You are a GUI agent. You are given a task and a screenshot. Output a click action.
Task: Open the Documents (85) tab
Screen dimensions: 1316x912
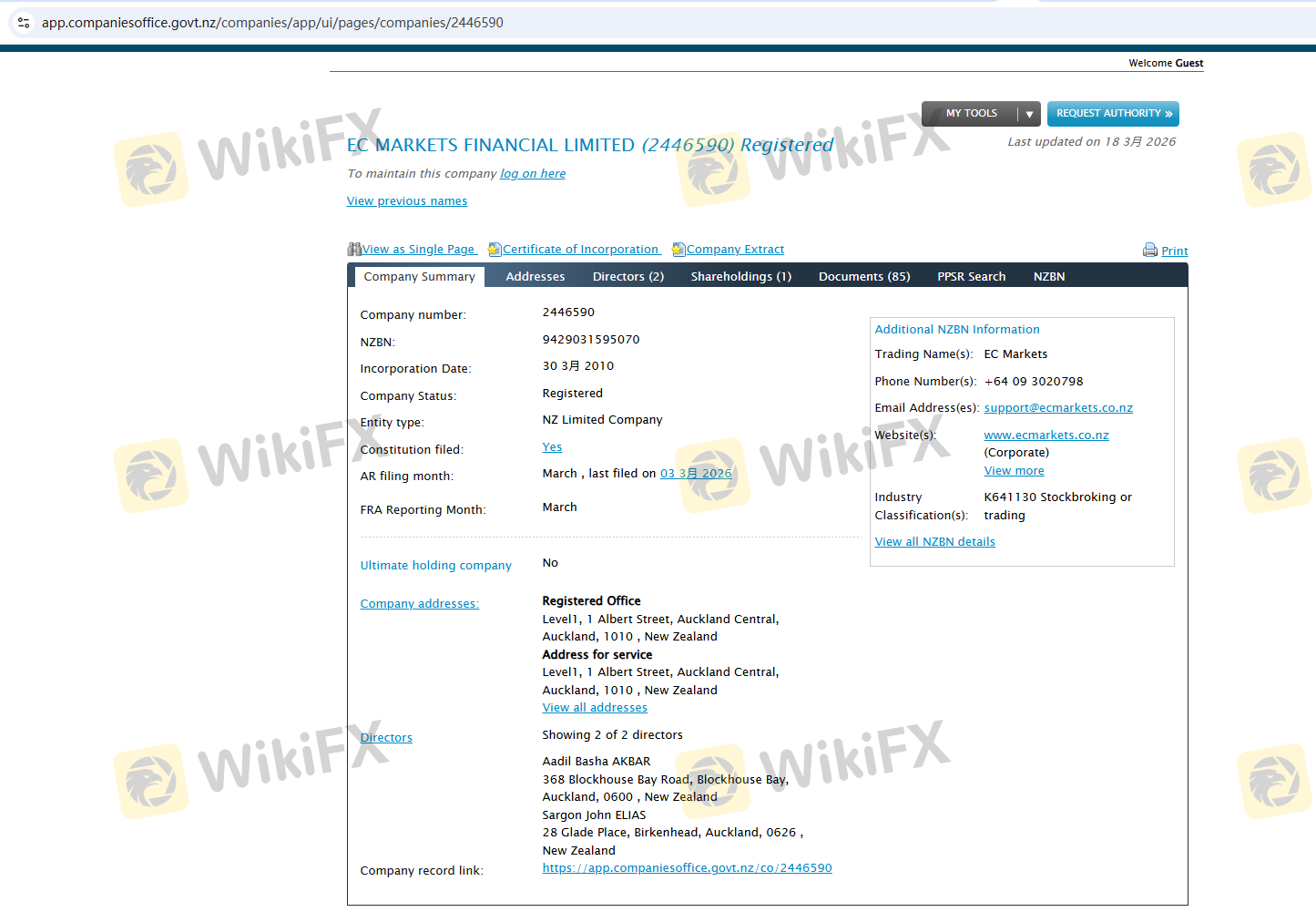(x=863, y=277)
